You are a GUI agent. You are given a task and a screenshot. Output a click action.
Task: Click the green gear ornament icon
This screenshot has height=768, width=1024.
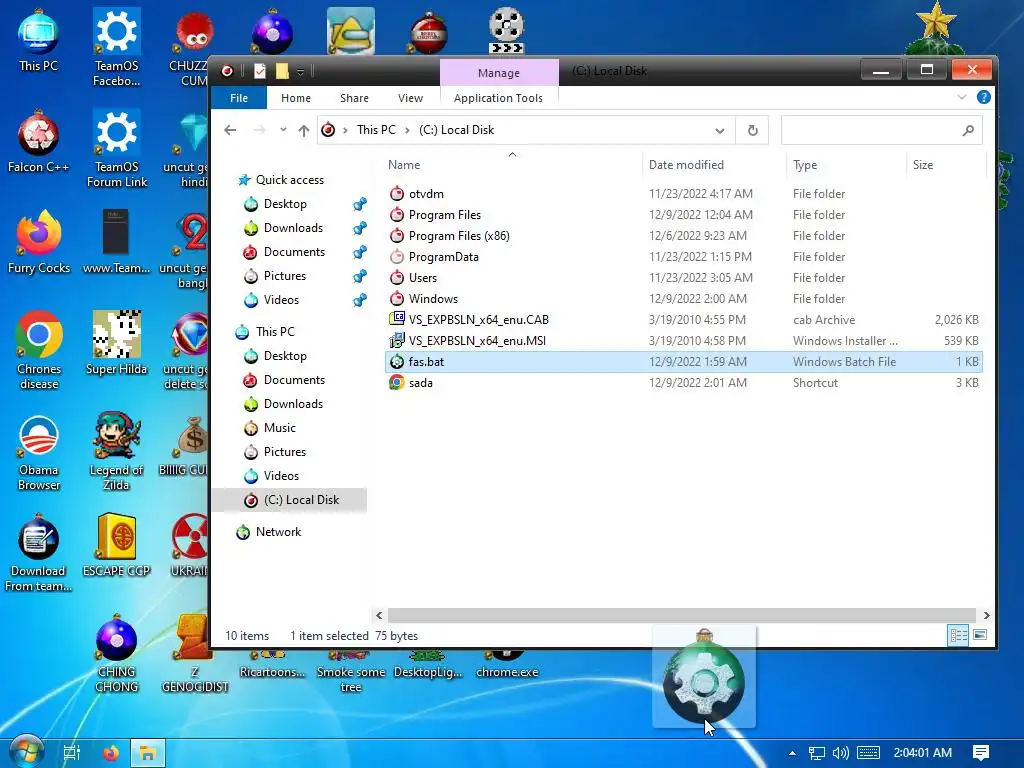704,677
